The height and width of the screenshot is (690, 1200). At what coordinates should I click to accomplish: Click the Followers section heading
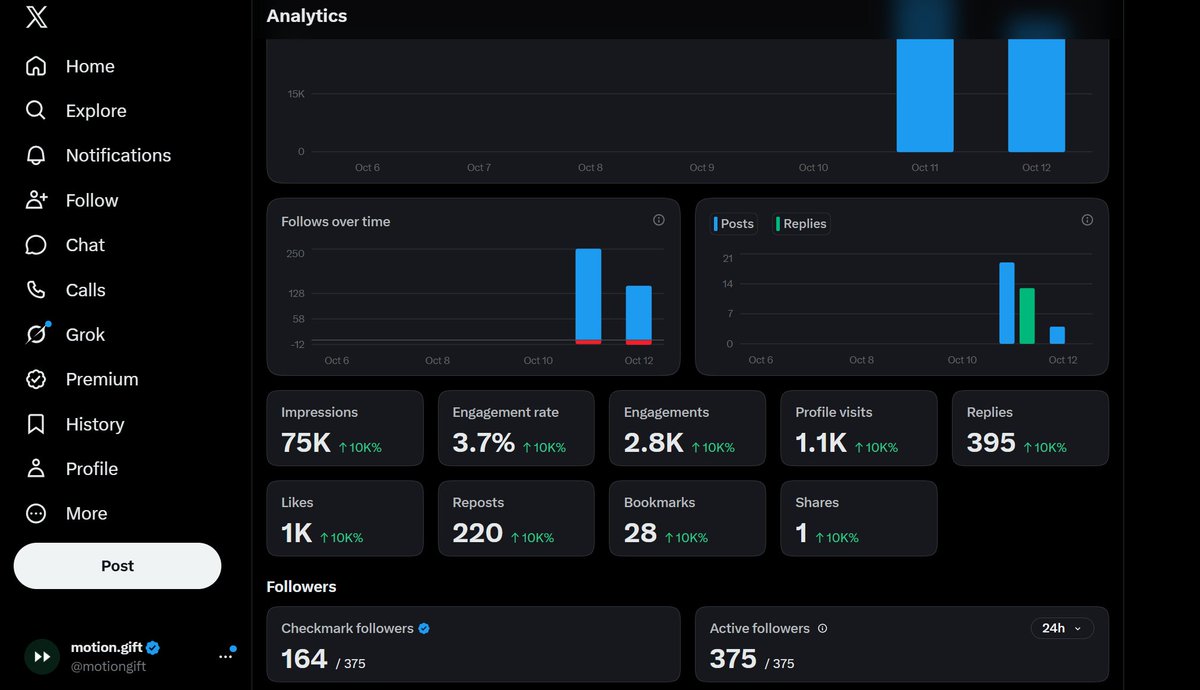tap(302, 587)
